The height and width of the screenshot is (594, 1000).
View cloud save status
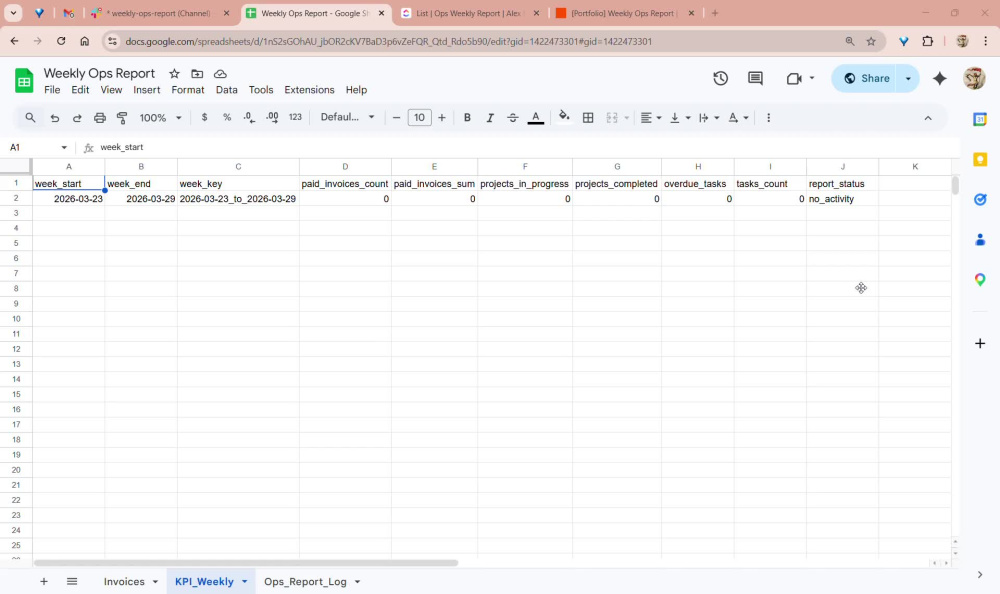[x=220, y=73]
